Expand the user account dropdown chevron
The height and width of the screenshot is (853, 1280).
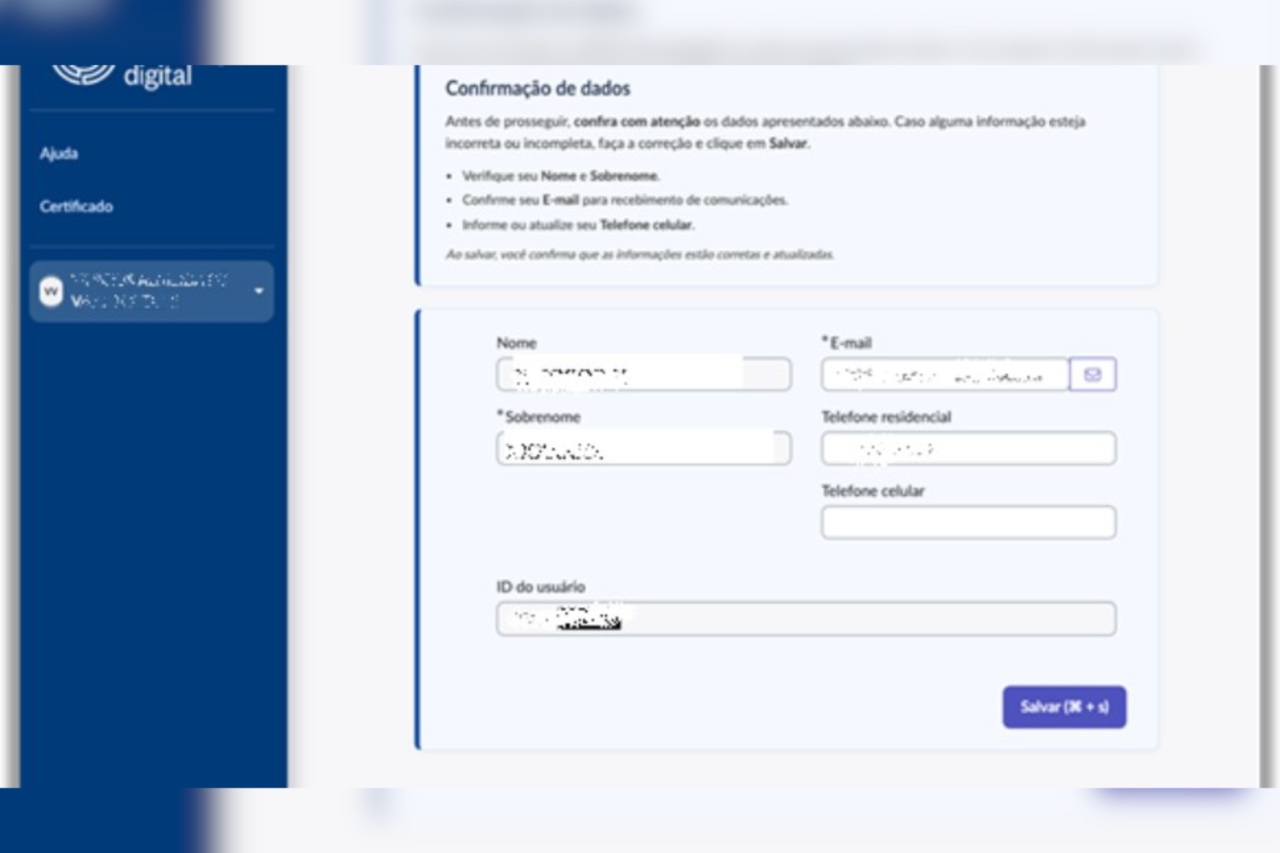[x=261, y=291]
